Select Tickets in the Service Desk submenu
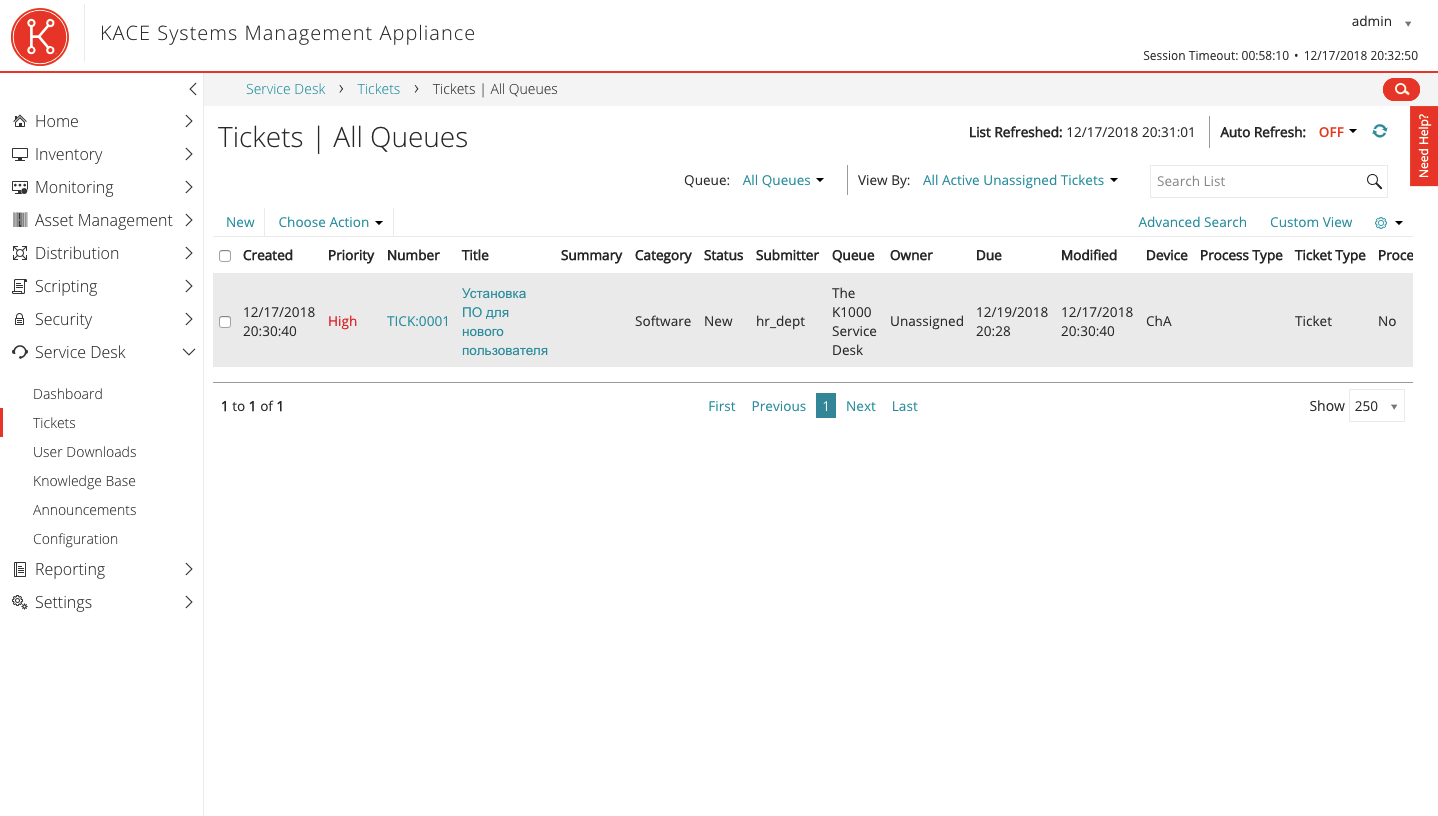The height and width of the screenshot is (816, 1438). 54,423
